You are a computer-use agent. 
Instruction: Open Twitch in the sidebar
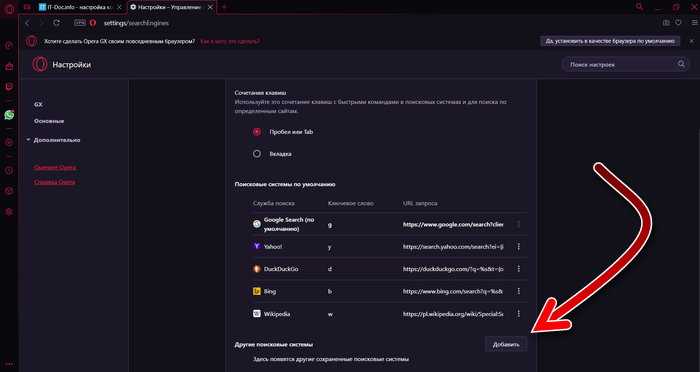click(9, 87)
